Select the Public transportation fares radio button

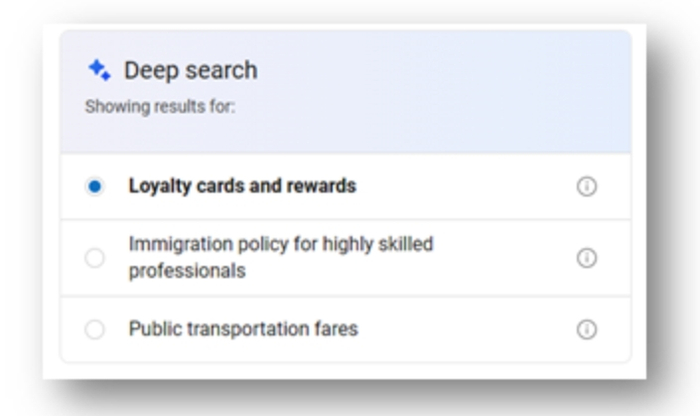coord(94,329)
